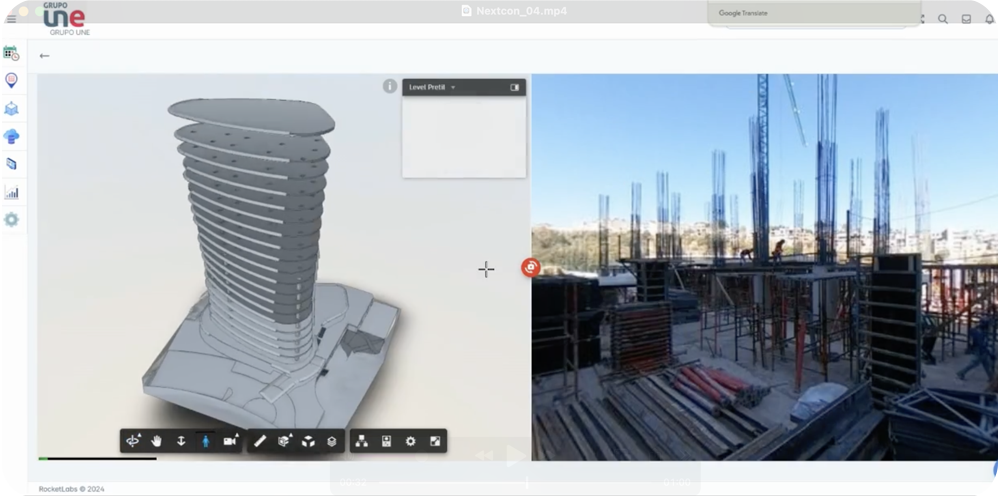Open the Measure ruler tool
The image size is (1000, 500).
pos(260,441)
